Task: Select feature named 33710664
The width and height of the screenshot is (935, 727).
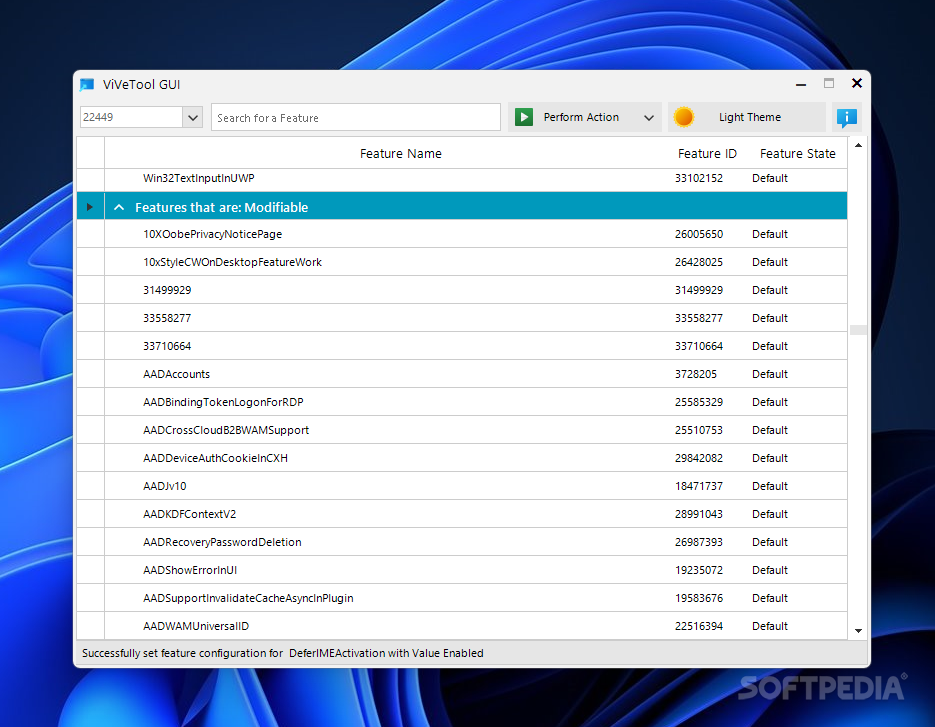Action: coord(167,347)
